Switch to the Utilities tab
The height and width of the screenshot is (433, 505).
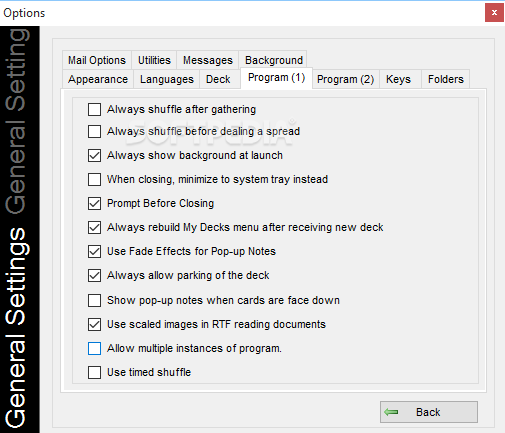(x=154, y=60)
